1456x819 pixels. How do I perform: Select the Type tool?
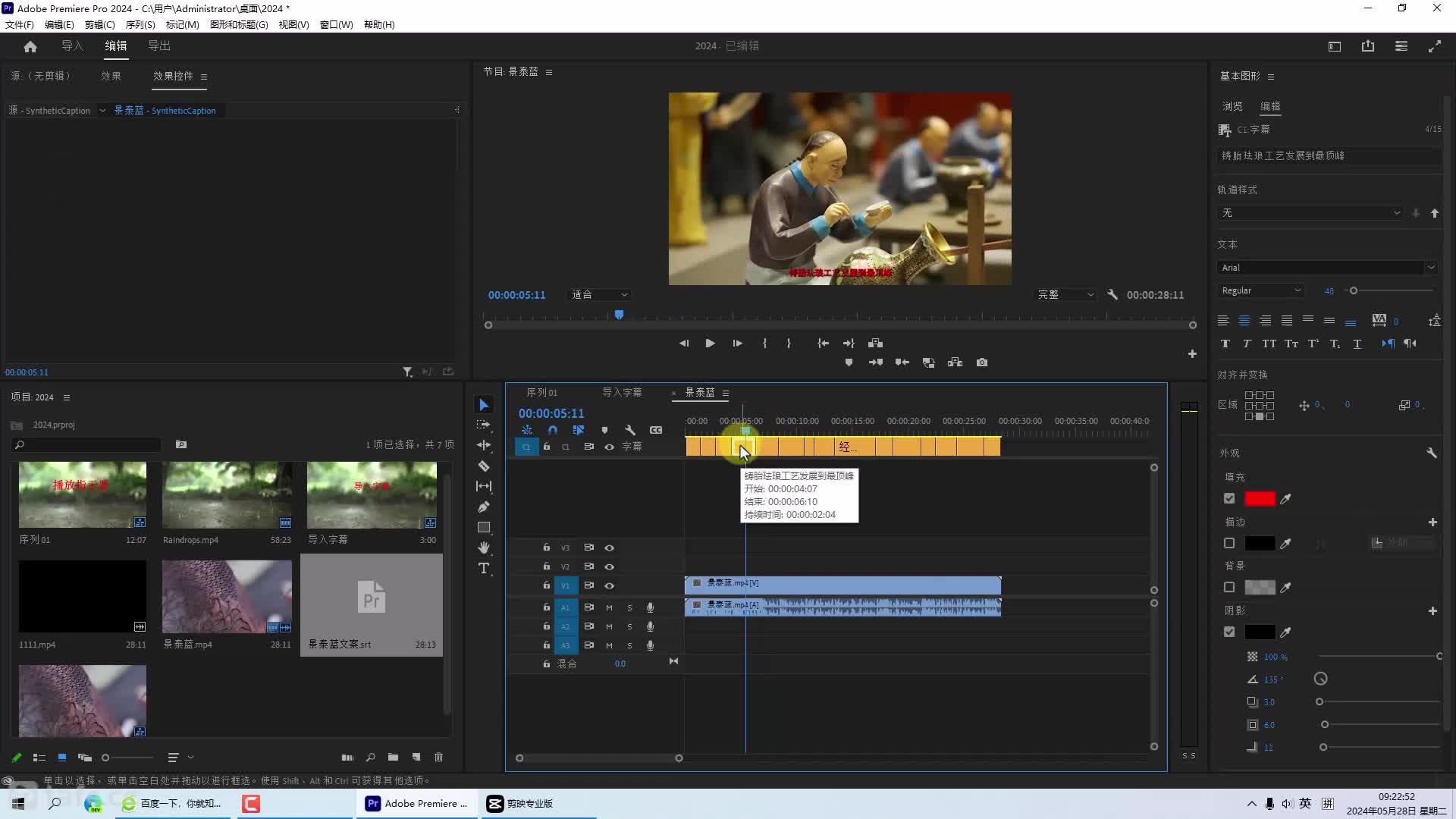click(484, 568)
